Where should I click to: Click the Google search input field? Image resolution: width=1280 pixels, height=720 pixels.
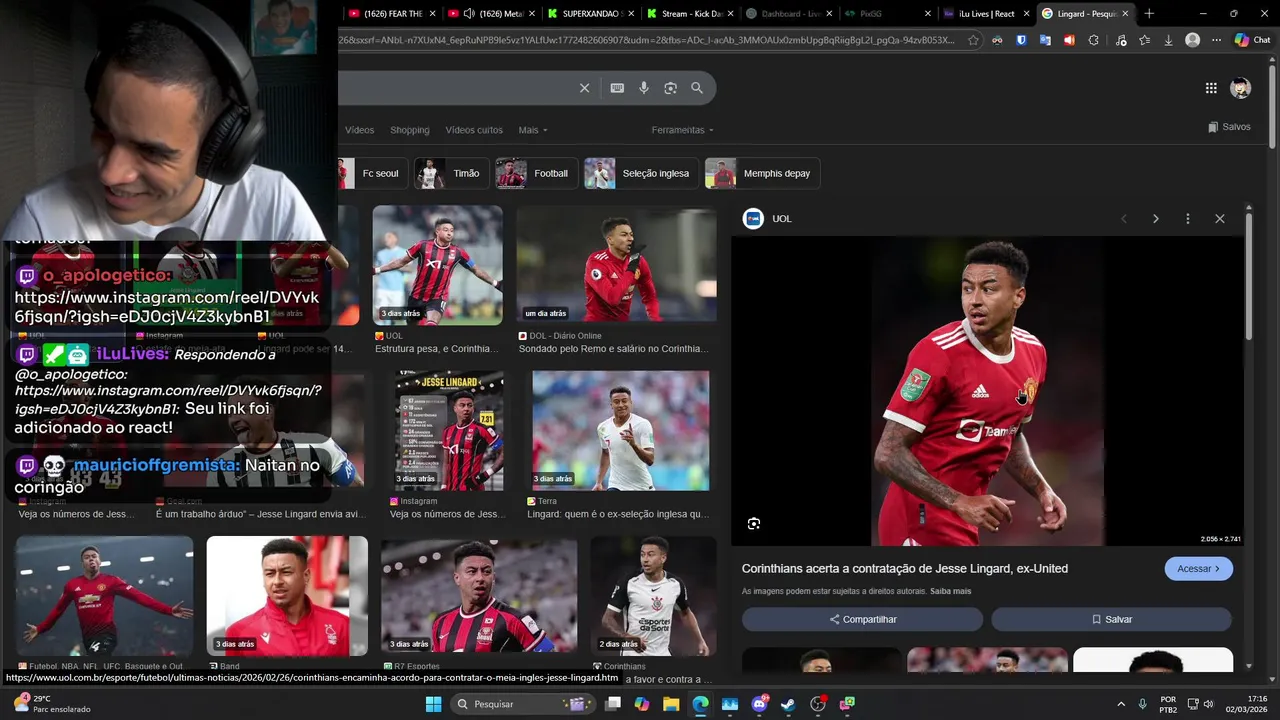(455, 88)
